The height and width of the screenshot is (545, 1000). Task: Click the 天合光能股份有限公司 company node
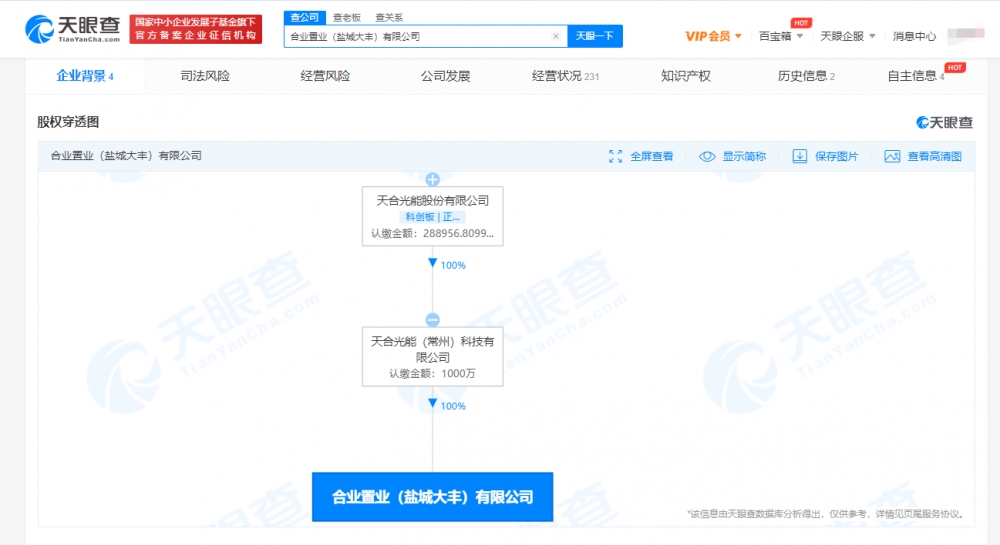(x=432, y=215)
